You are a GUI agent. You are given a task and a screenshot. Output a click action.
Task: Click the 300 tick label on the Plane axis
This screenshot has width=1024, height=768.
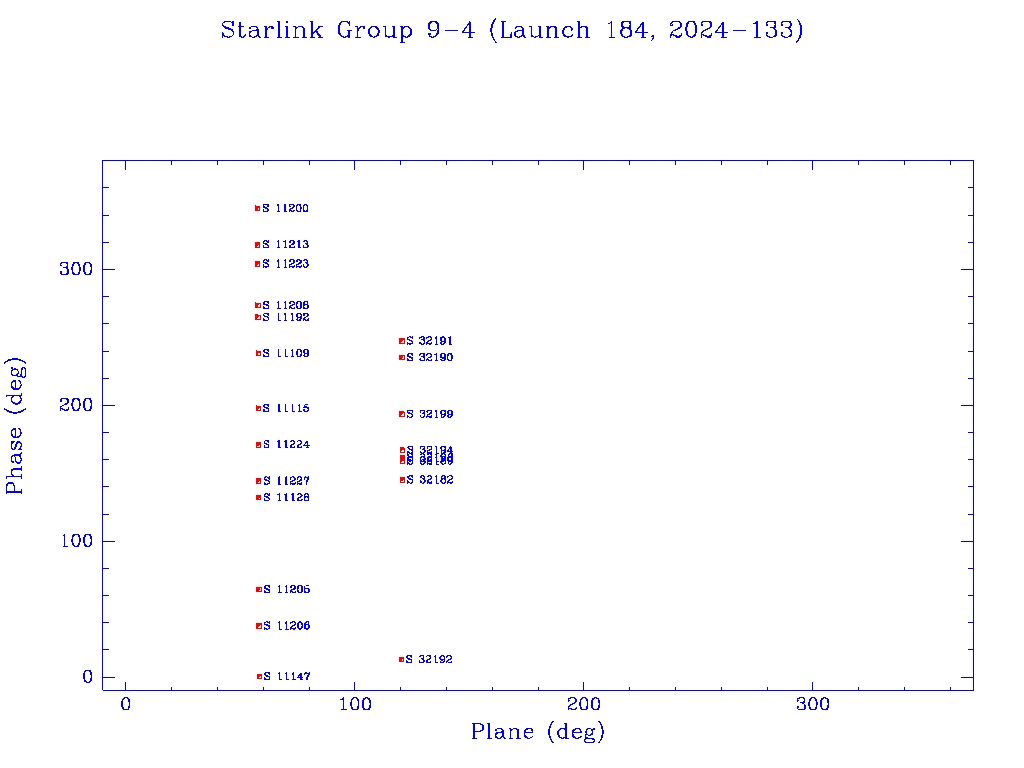(813, 704)
